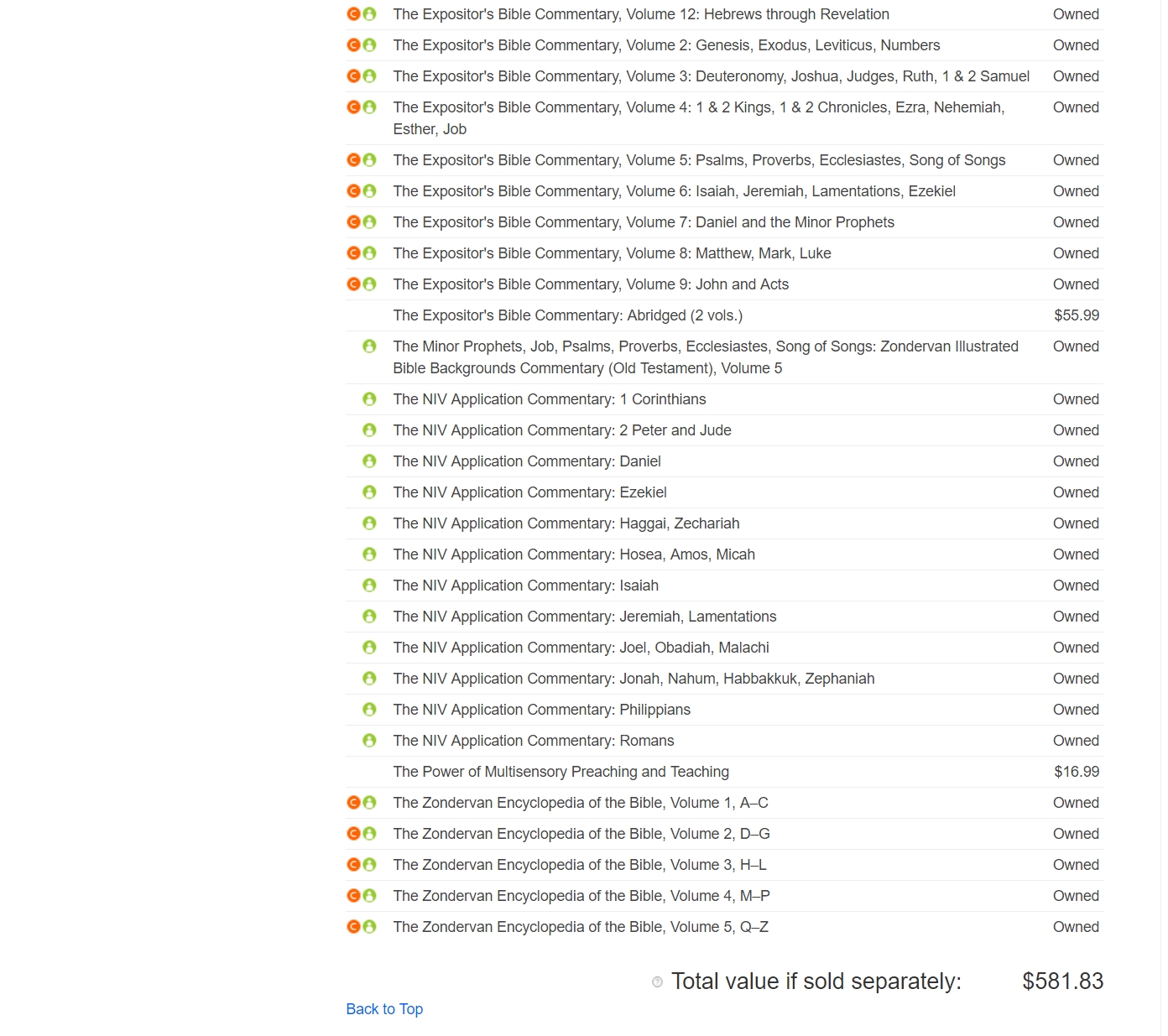Click 'Owned' status for Zondervan Encyclopedia Volume 5
This screenshot has height=1036, width=1168.
1076,927
